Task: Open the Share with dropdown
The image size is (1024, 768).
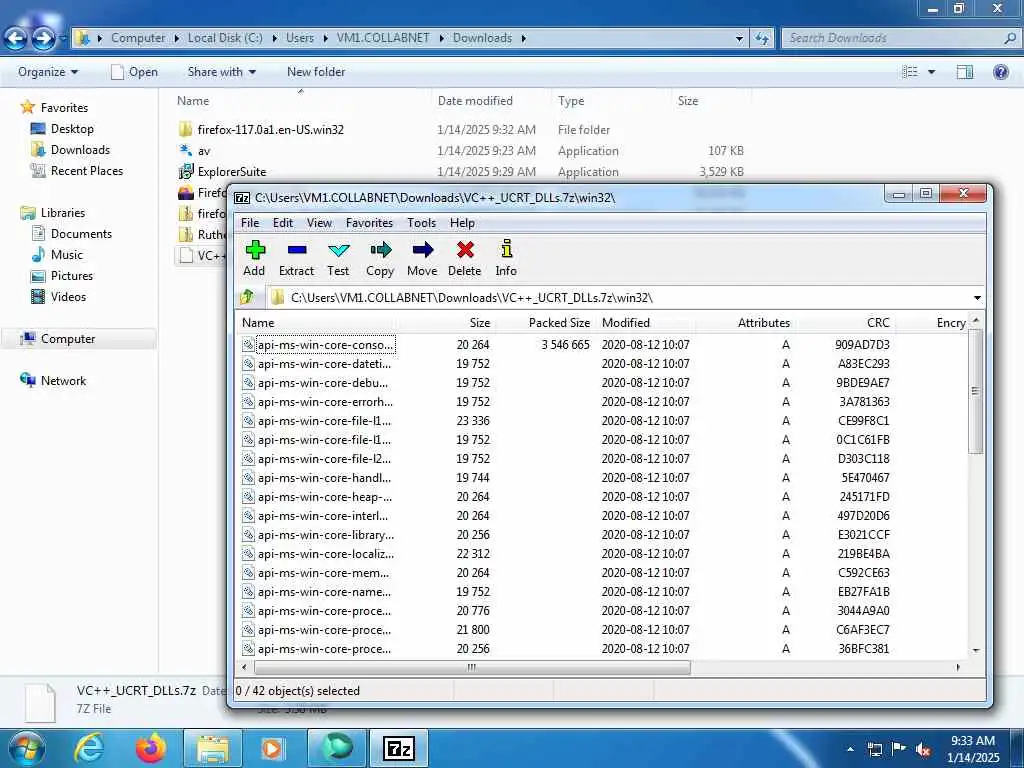Action: point(222,72)
